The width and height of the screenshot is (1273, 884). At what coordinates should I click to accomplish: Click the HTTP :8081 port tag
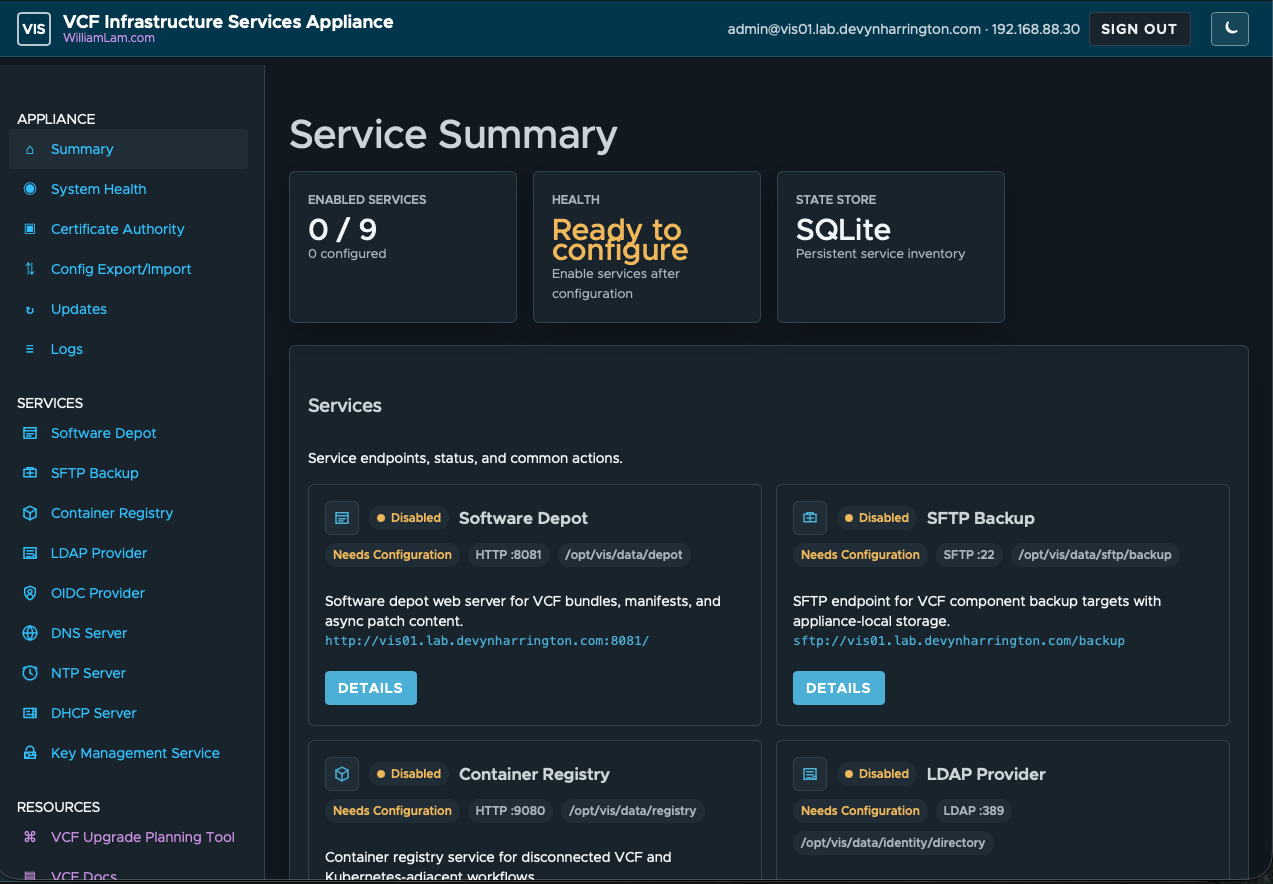[x=508, y=555]
